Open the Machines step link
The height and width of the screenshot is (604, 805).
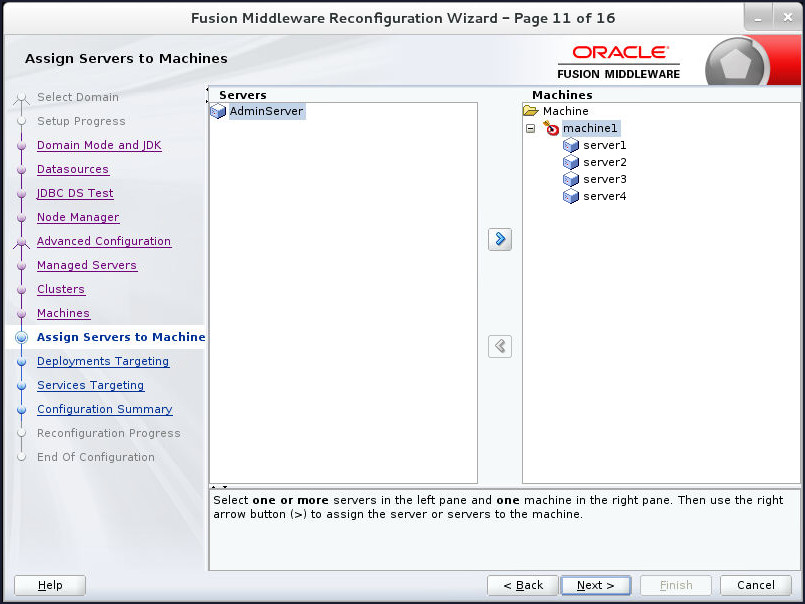pos(63,313)
